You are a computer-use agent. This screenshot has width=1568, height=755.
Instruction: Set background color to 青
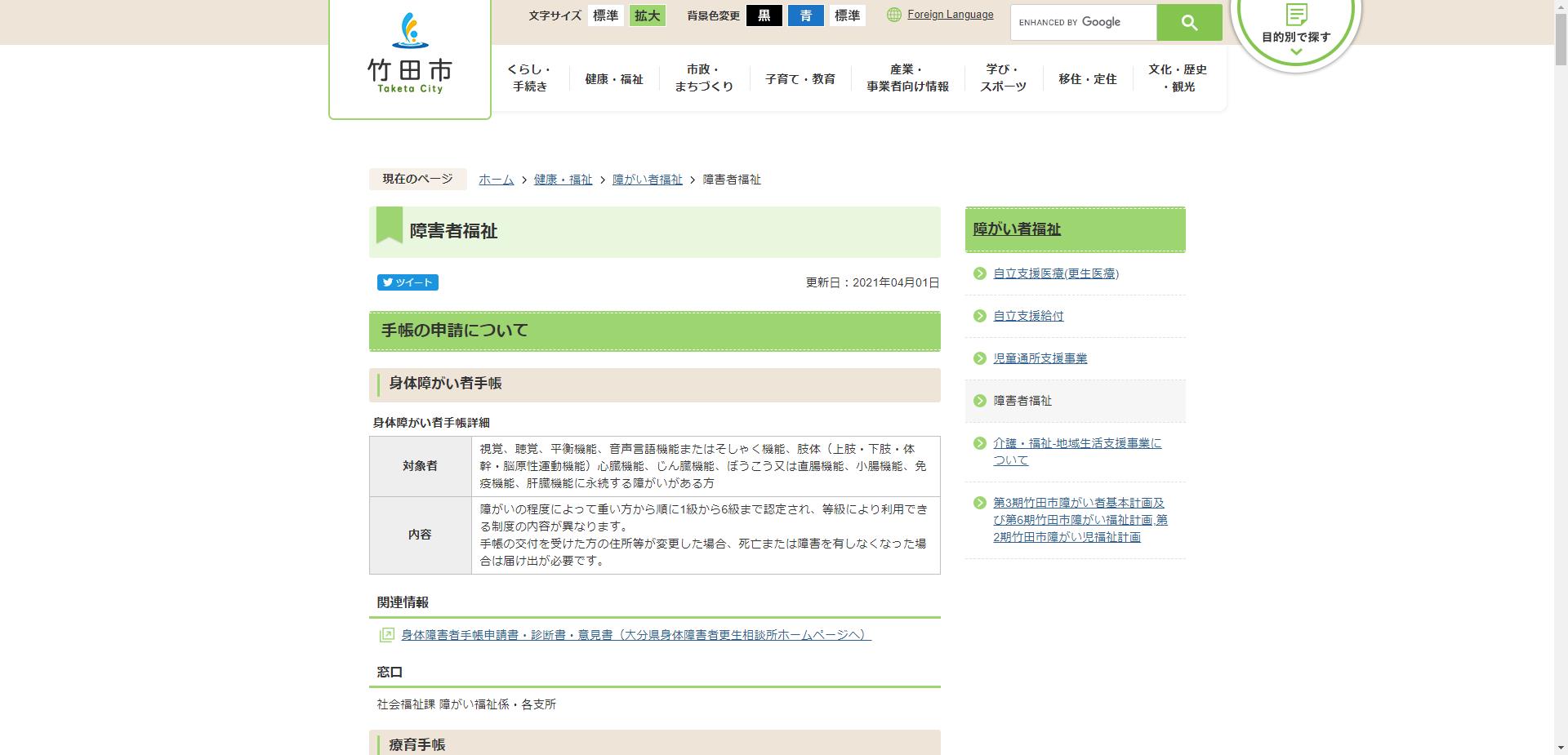click(806, 15)
